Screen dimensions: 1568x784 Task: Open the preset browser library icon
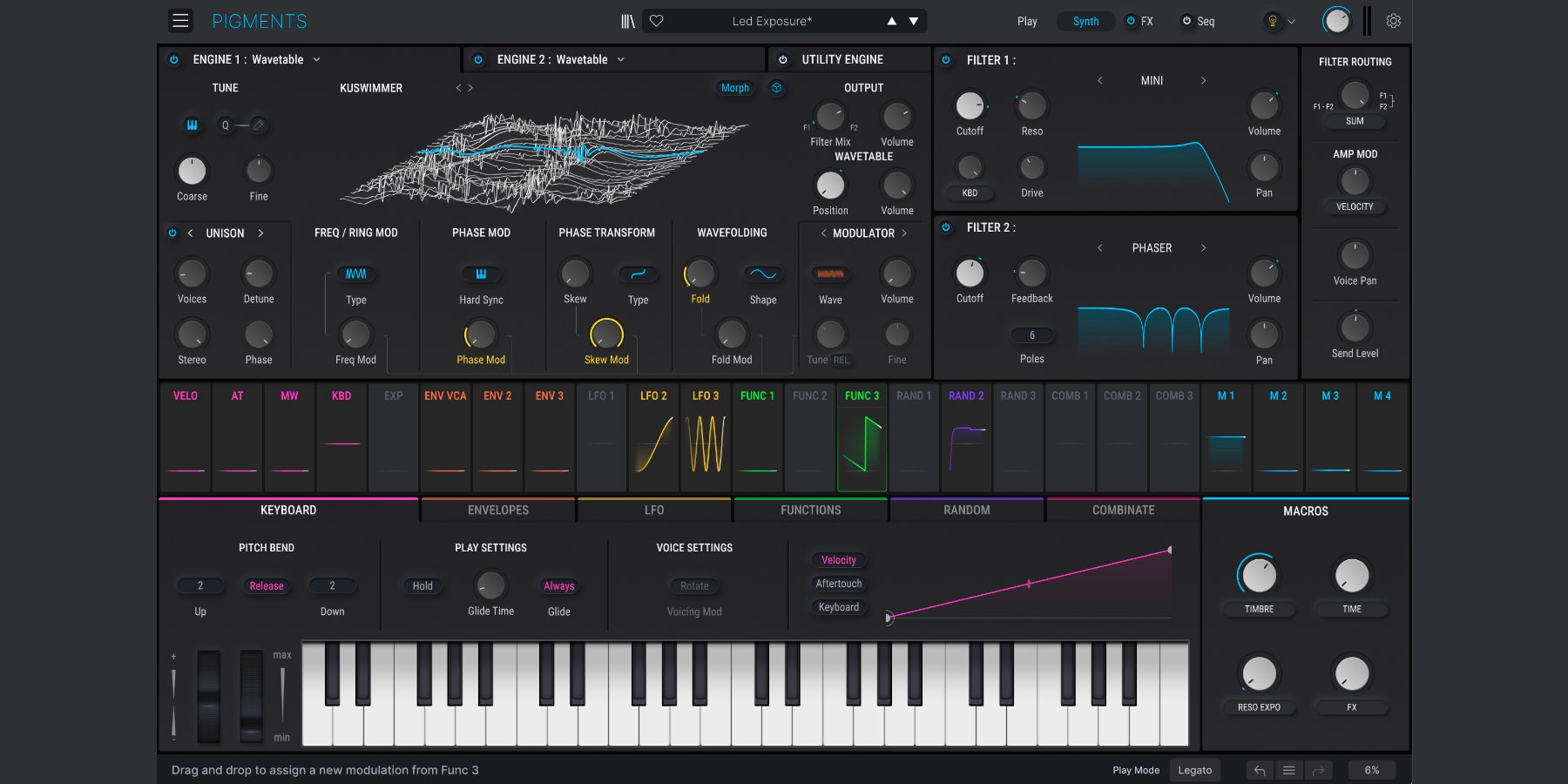(x=627, y=21)
